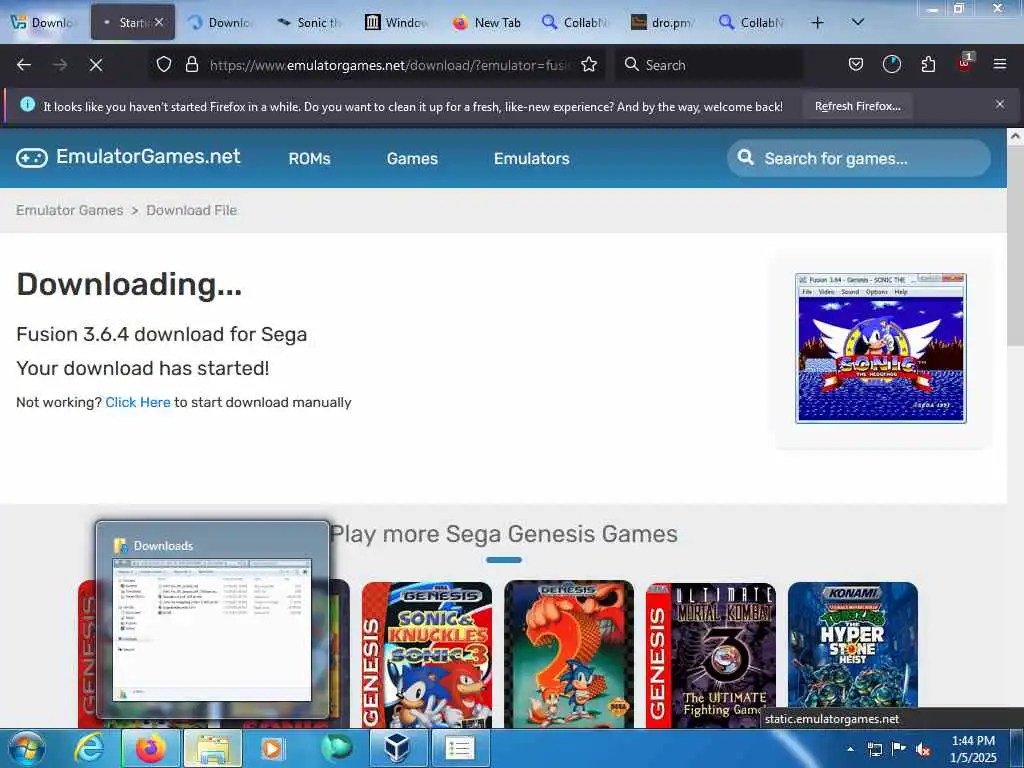Close the current Start tab

pos(159,23)
